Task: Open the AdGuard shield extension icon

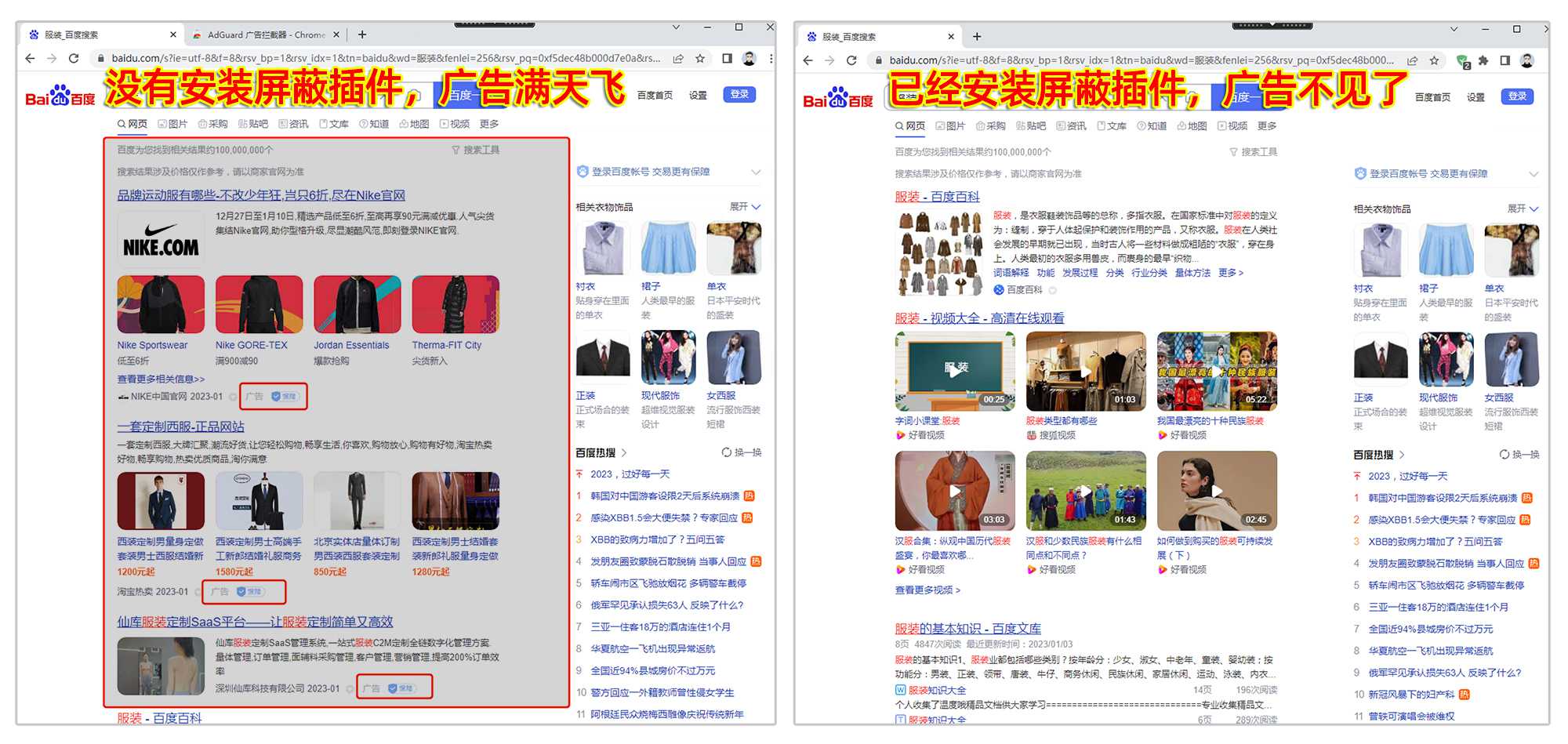Action: click(x=1463, y=61)
